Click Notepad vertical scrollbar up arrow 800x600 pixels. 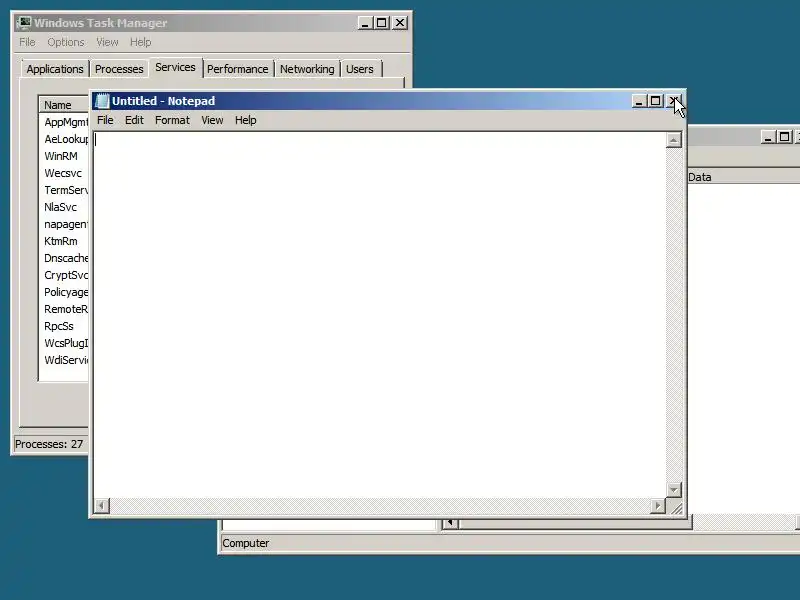click(x=673, y=140)
